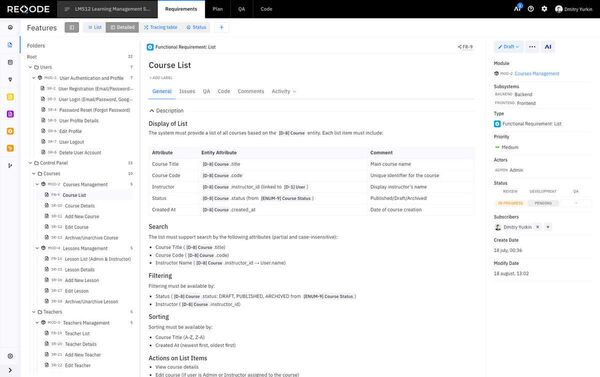Collapse Courses Management module

(37, 184)
